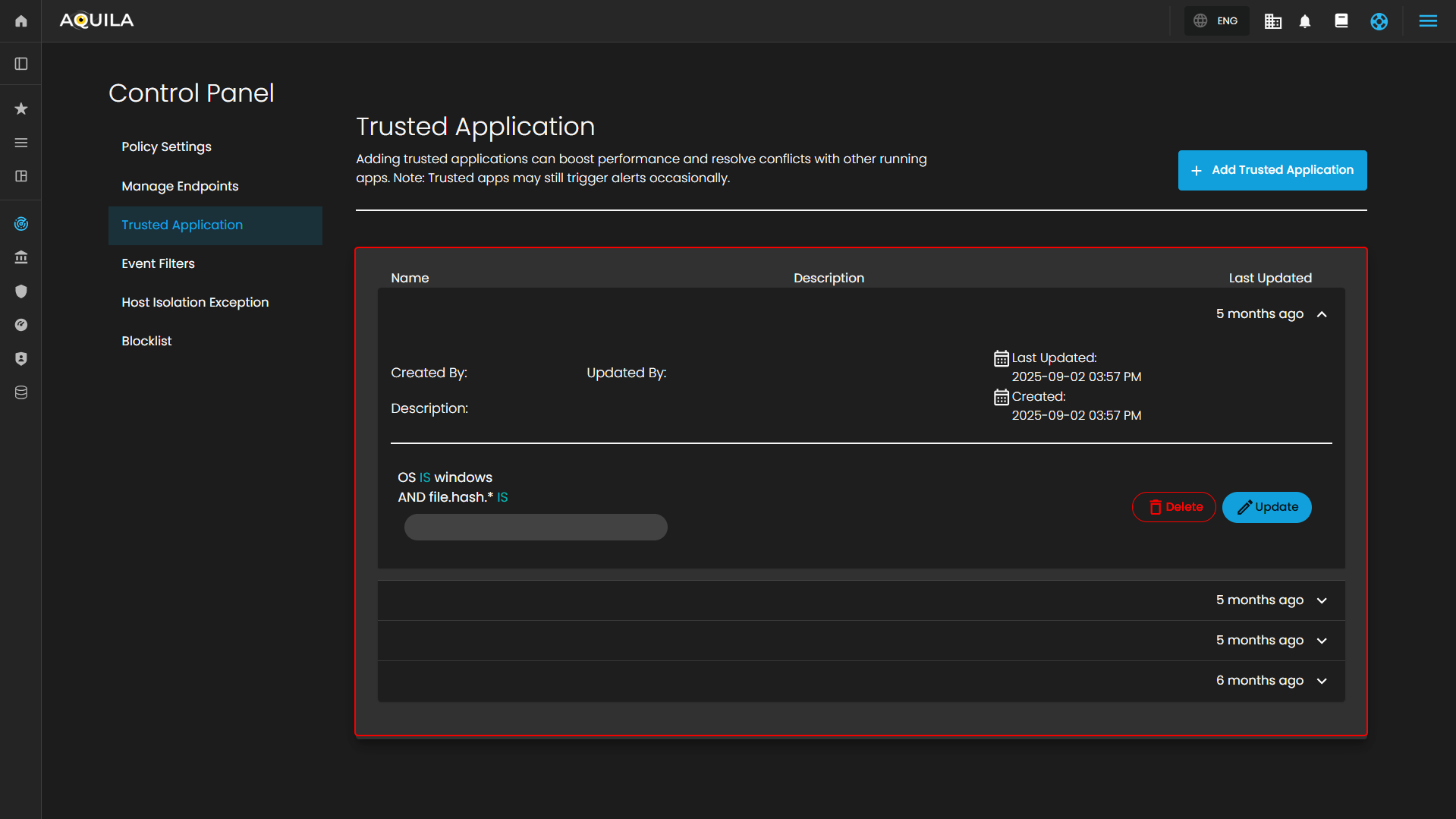Open the organization building icon

[1272, 21]
